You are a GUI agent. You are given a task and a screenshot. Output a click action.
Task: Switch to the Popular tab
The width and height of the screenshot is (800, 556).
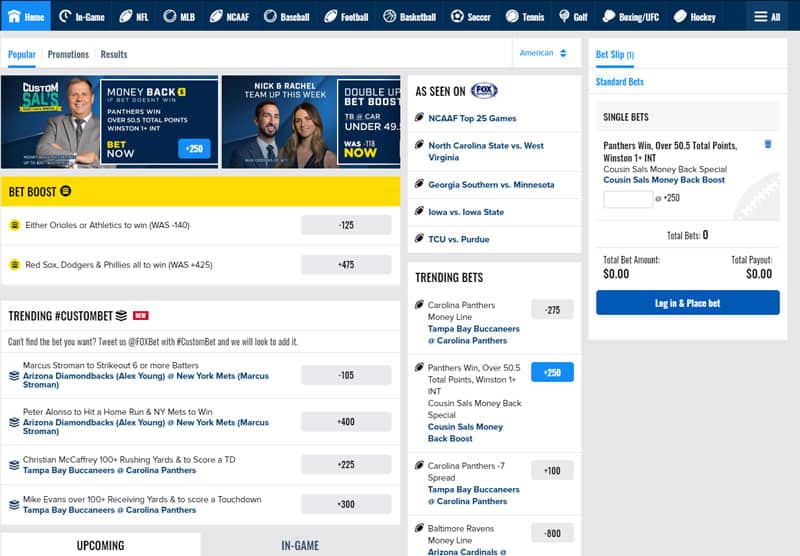tap(22, 54)
